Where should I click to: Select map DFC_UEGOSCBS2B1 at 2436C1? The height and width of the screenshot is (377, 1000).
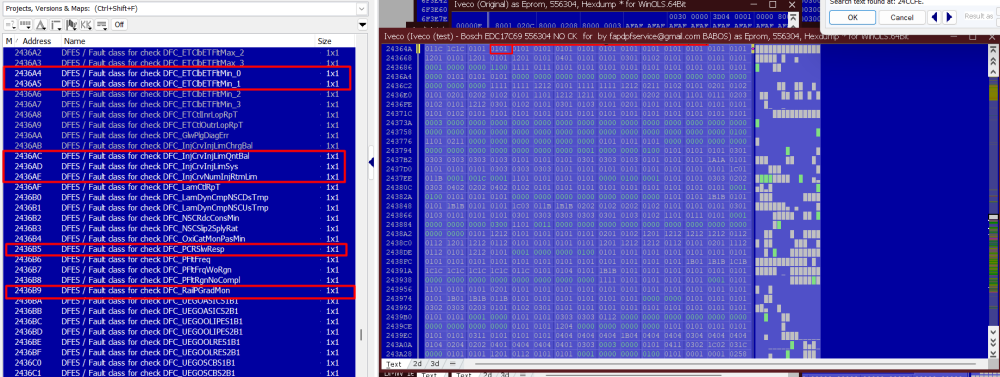pos(178,373)
